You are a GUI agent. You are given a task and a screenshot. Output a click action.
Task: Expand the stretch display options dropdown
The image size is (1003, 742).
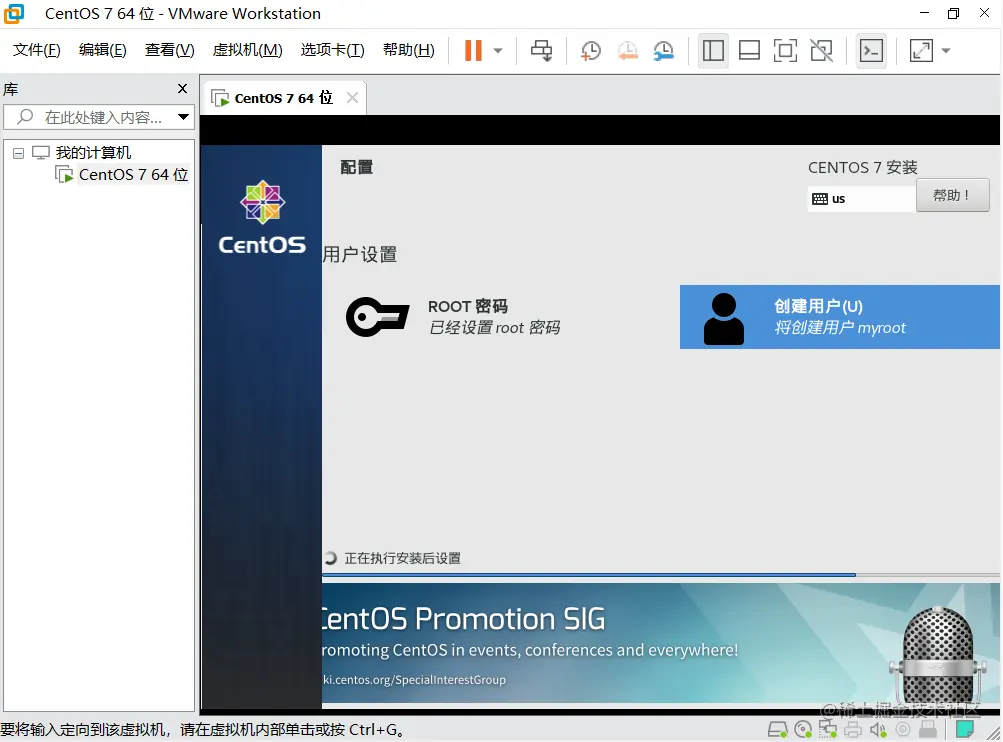(x=946, y=51)
